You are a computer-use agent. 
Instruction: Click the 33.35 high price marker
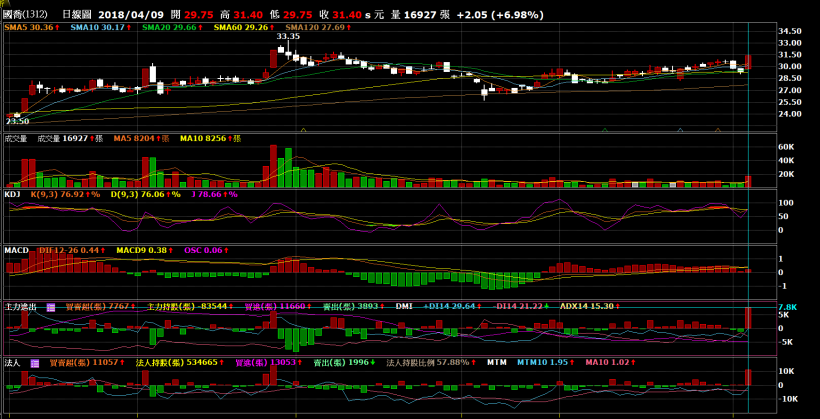288,36
